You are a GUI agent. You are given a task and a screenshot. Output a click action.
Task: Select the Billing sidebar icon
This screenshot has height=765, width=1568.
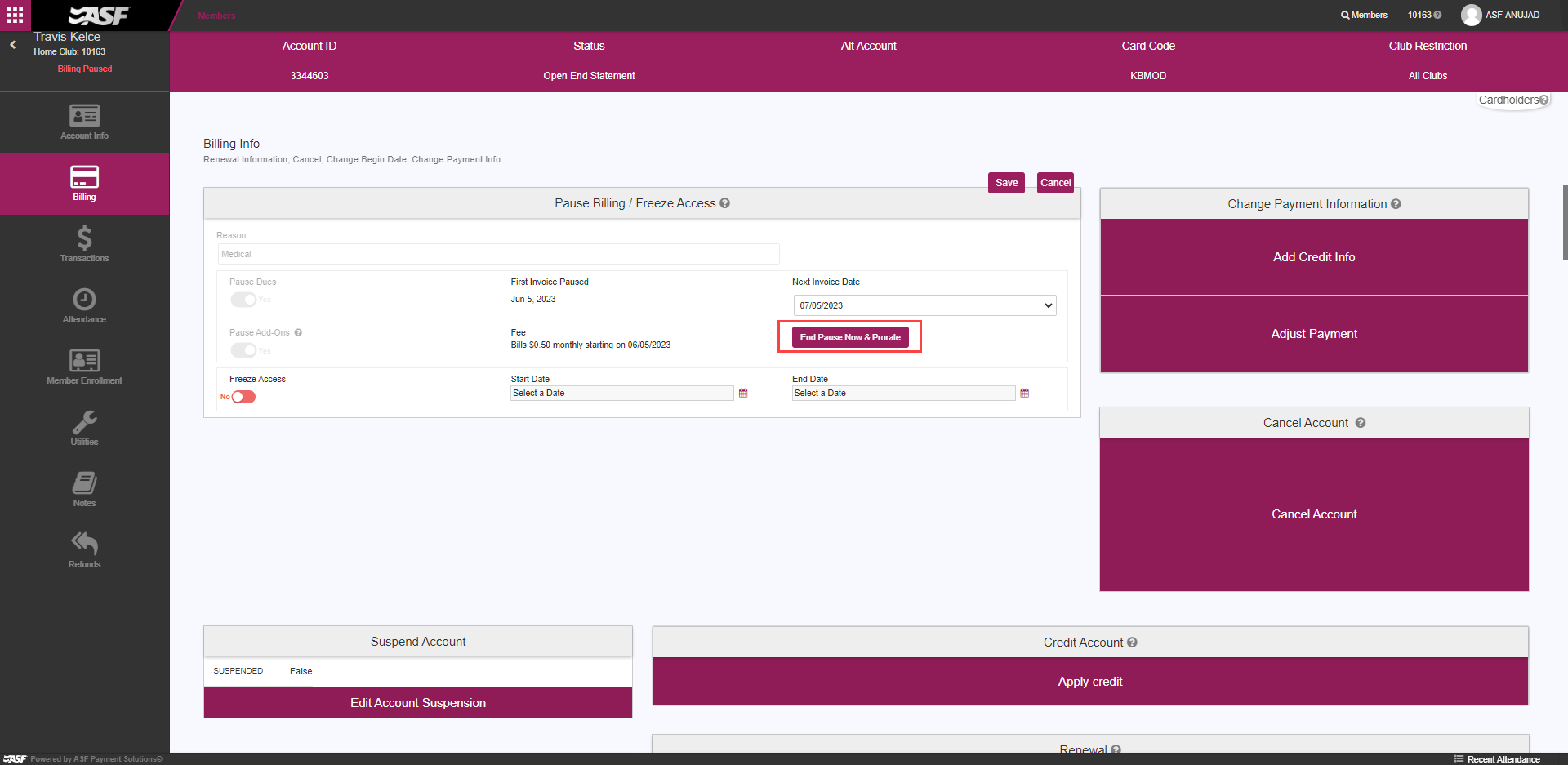(84, 177)
